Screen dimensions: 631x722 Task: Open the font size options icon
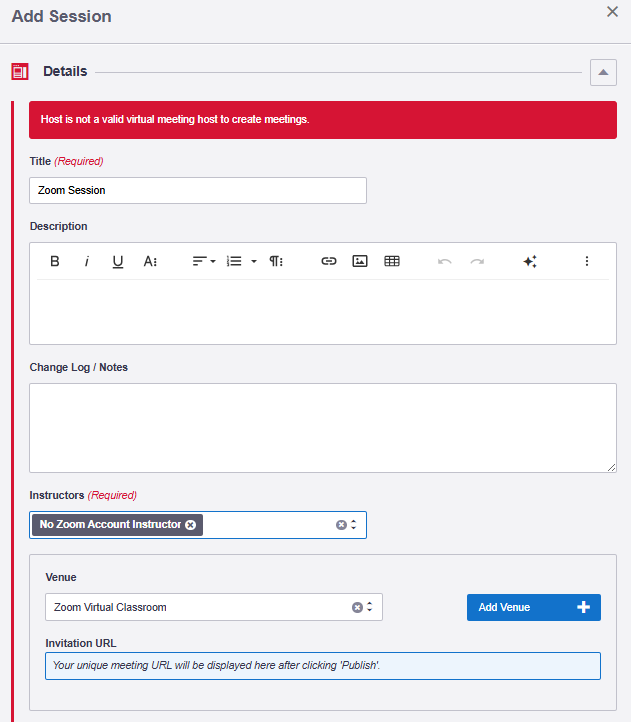(x=150, y=261)
